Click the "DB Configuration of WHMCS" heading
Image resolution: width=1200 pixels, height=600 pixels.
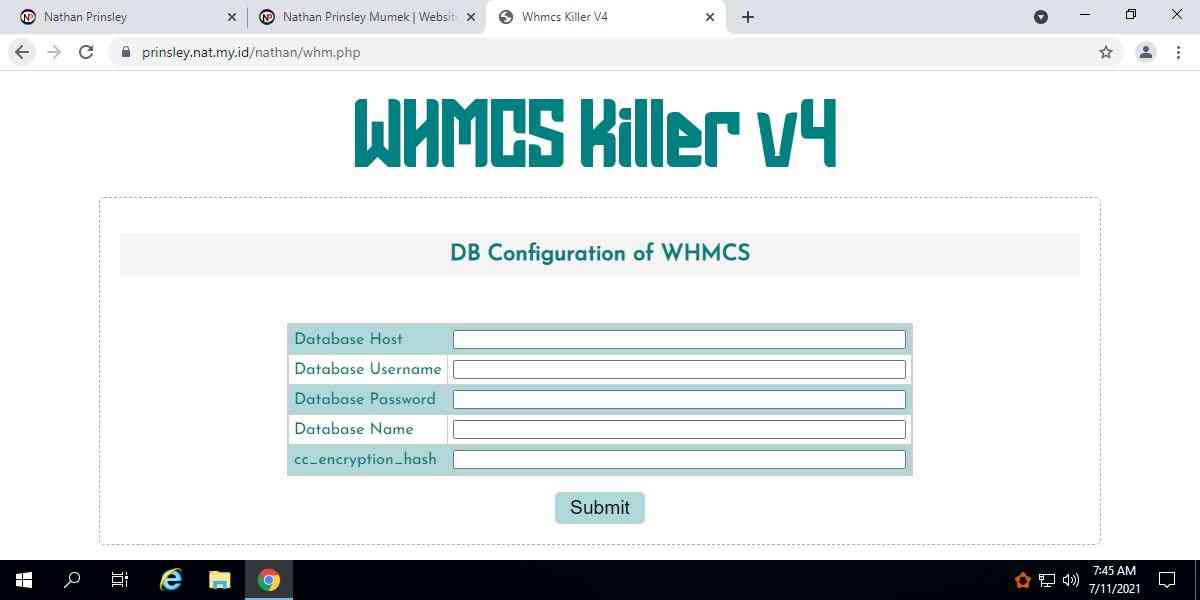(x=600, y=254)
